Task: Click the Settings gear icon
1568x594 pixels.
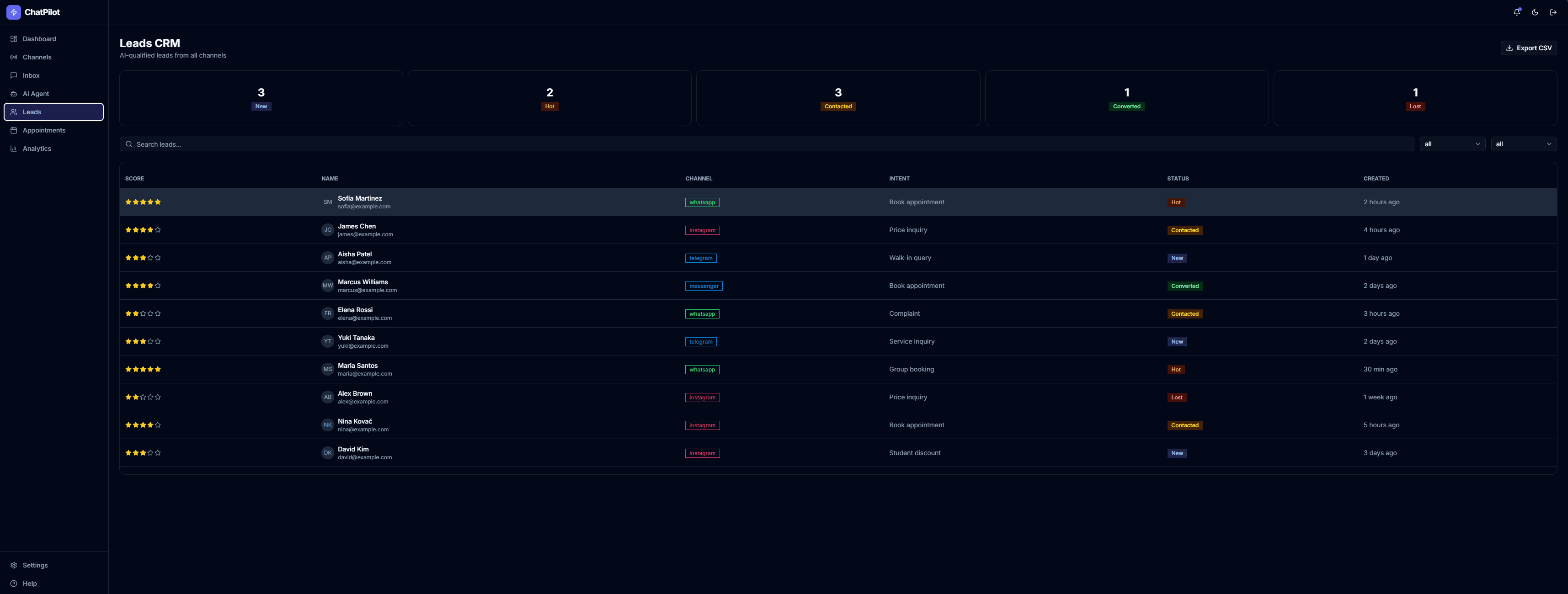Action: tap(13, 565)
